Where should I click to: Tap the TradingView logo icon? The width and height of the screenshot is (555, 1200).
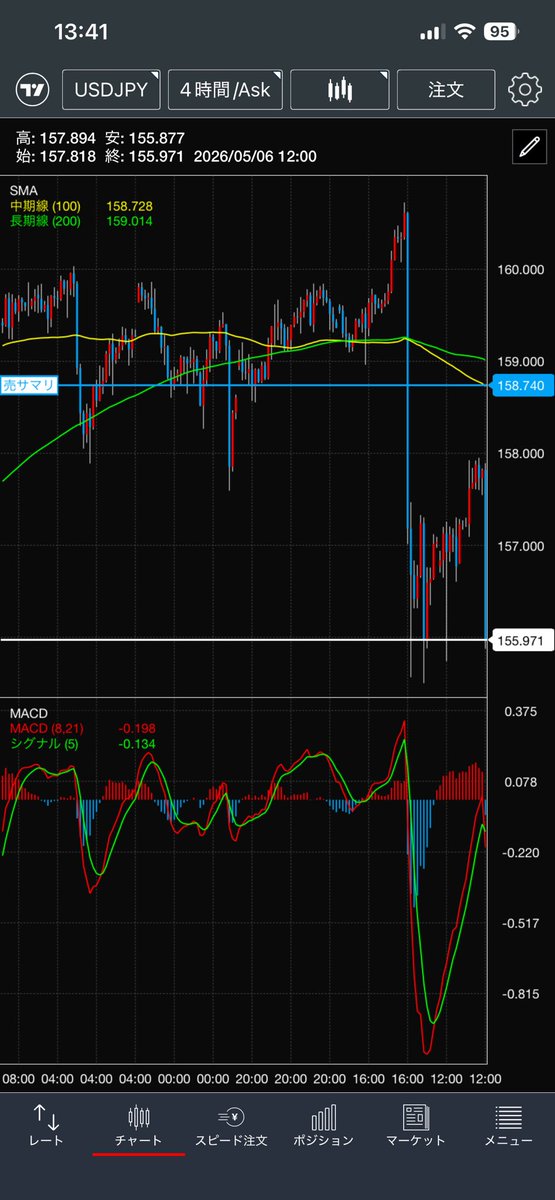click(x=32, y=90)
